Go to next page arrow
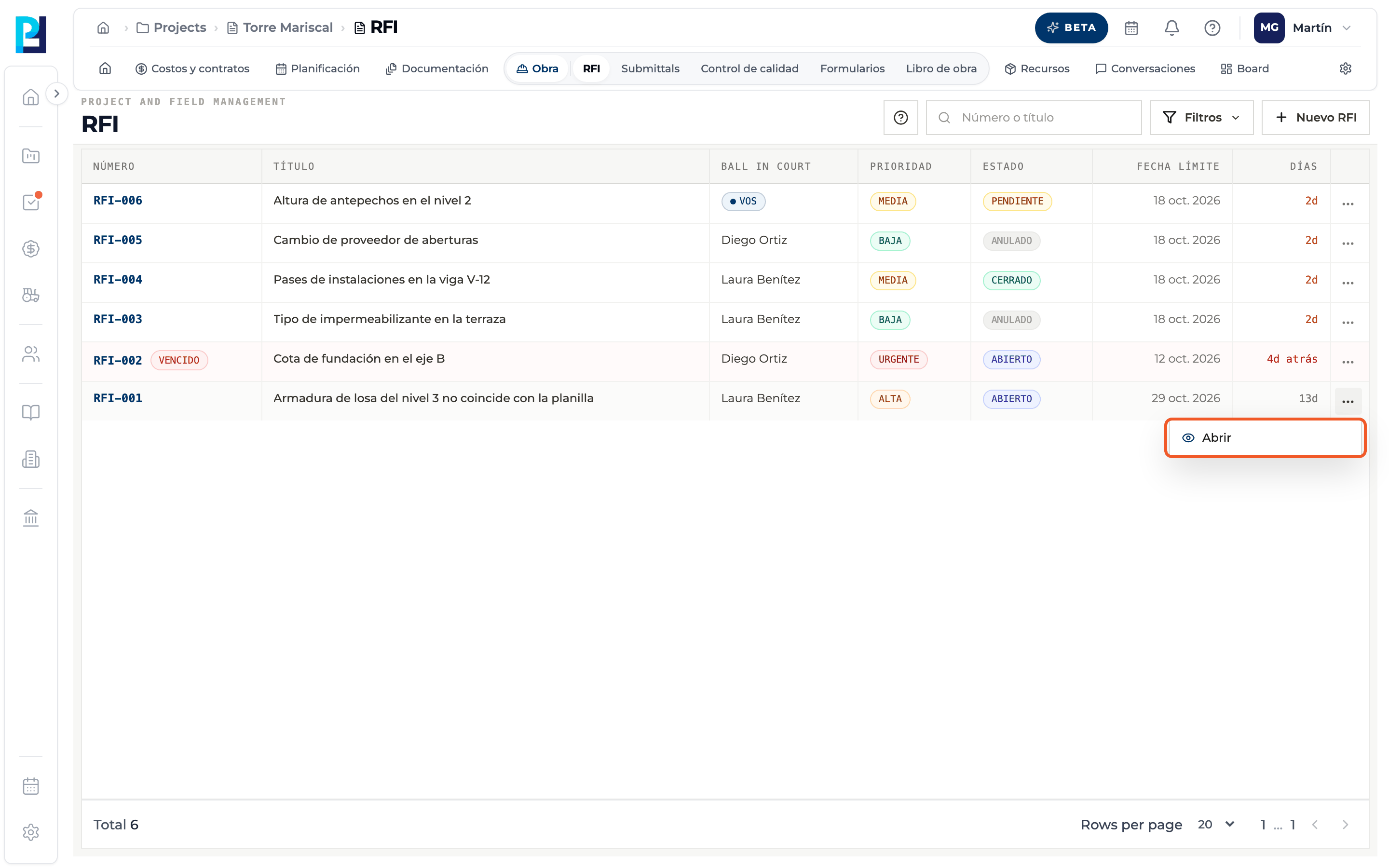The image size is (1389, 868). [x=1345, y=825]
